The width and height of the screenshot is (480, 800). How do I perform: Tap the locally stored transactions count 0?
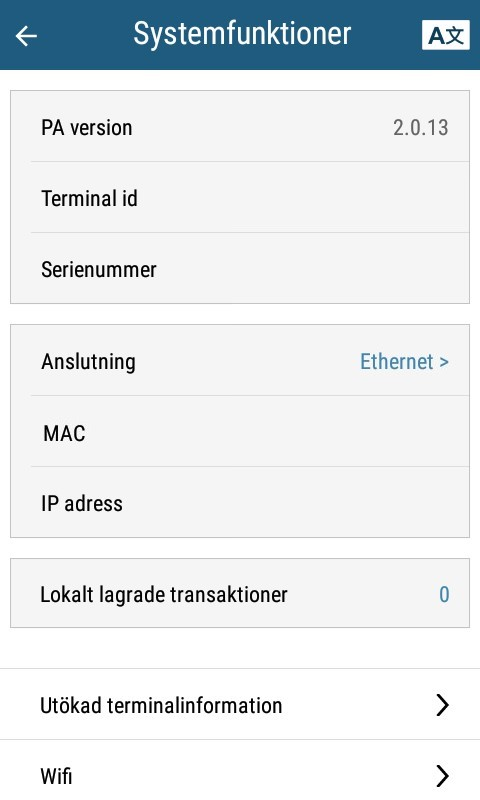tap(444, 594)
